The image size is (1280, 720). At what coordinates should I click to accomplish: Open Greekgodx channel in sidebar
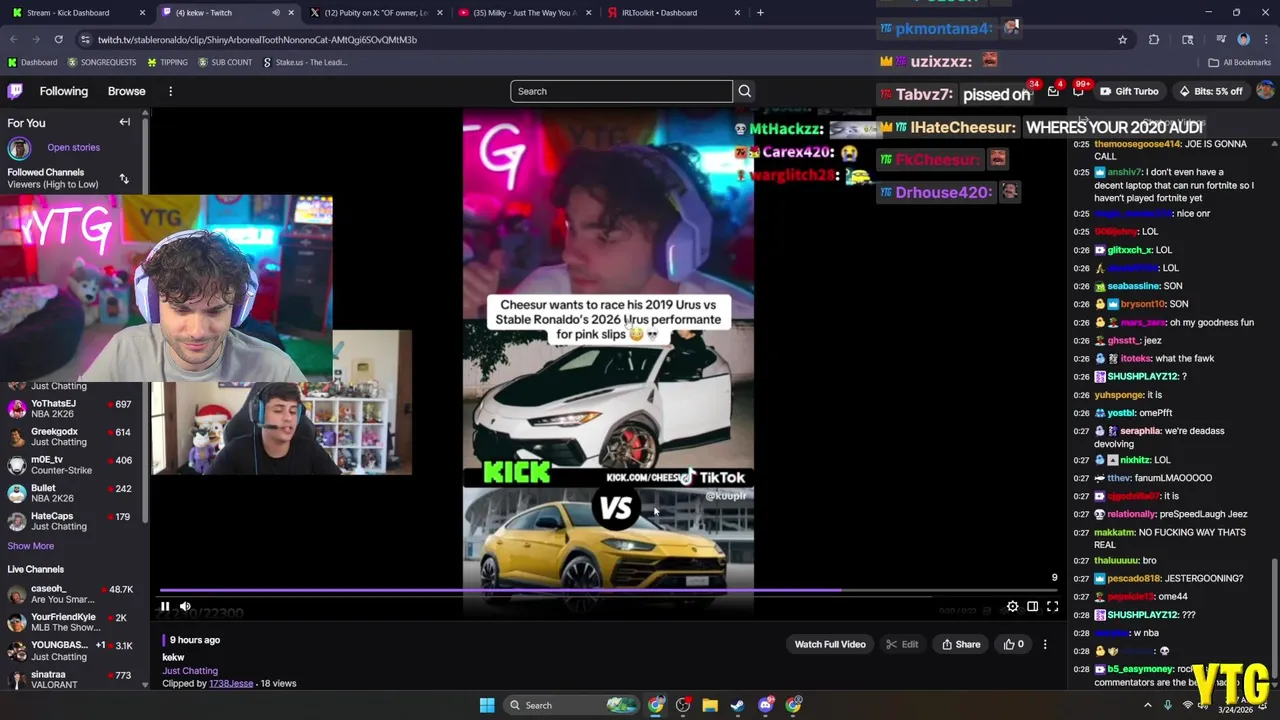70,437
